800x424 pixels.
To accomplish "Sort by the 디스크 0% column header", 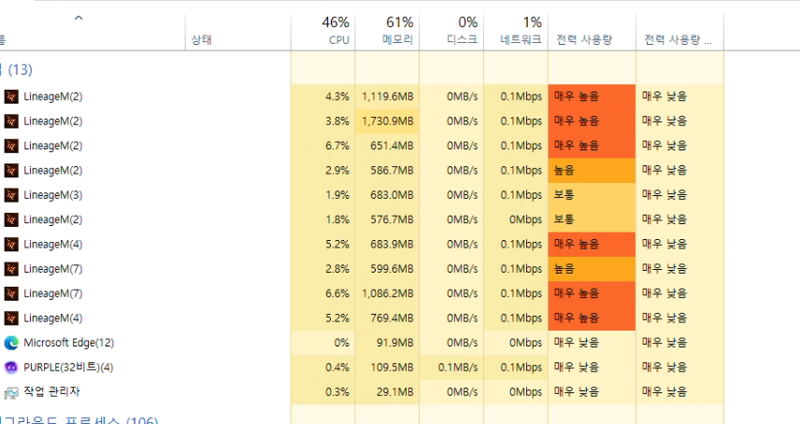I will click(x=452, y=32).
